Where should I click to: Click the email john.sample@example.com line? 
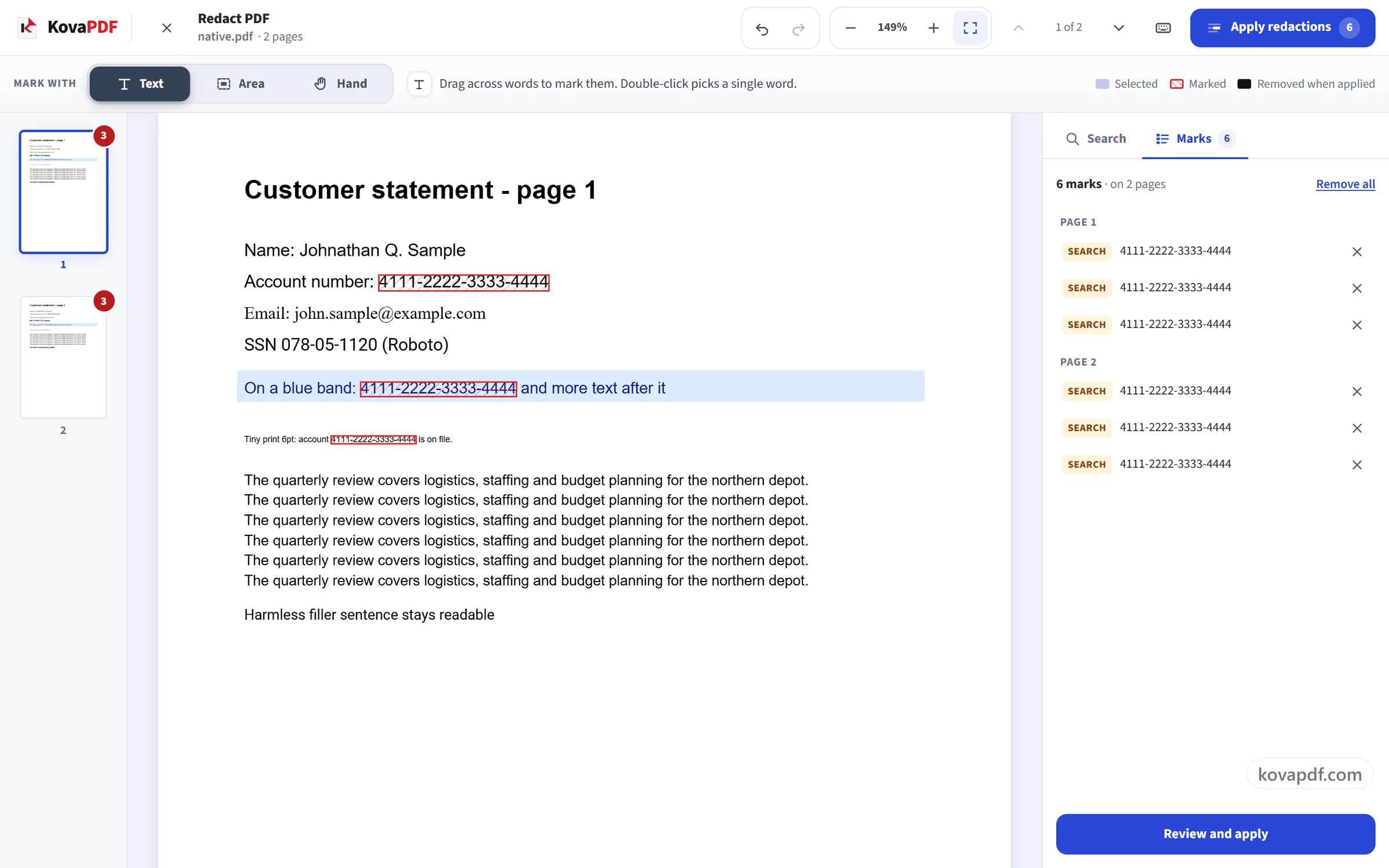365,314
